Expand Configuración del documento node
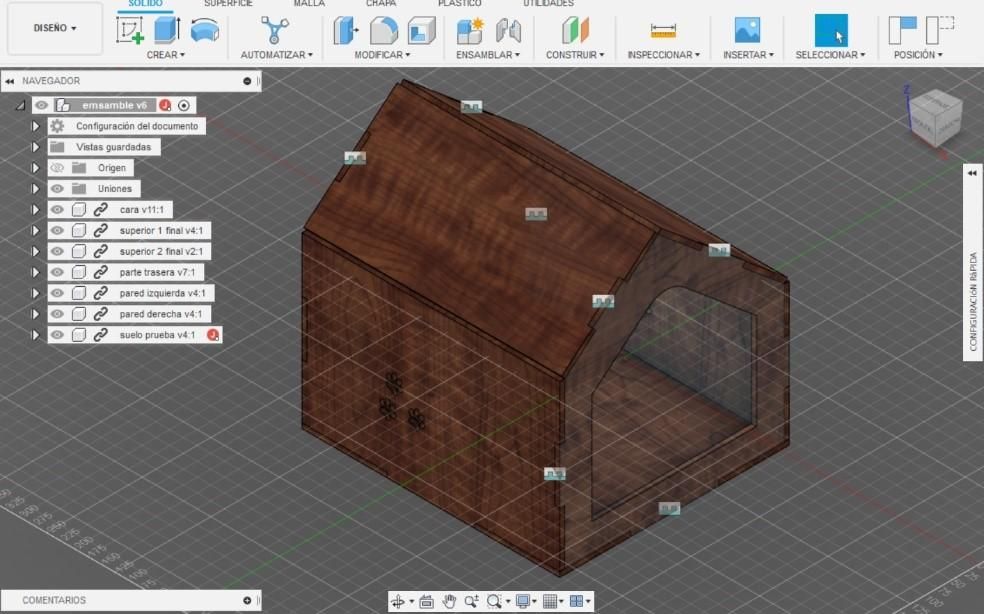Viewport: 984px width, 614px height. 35,126
